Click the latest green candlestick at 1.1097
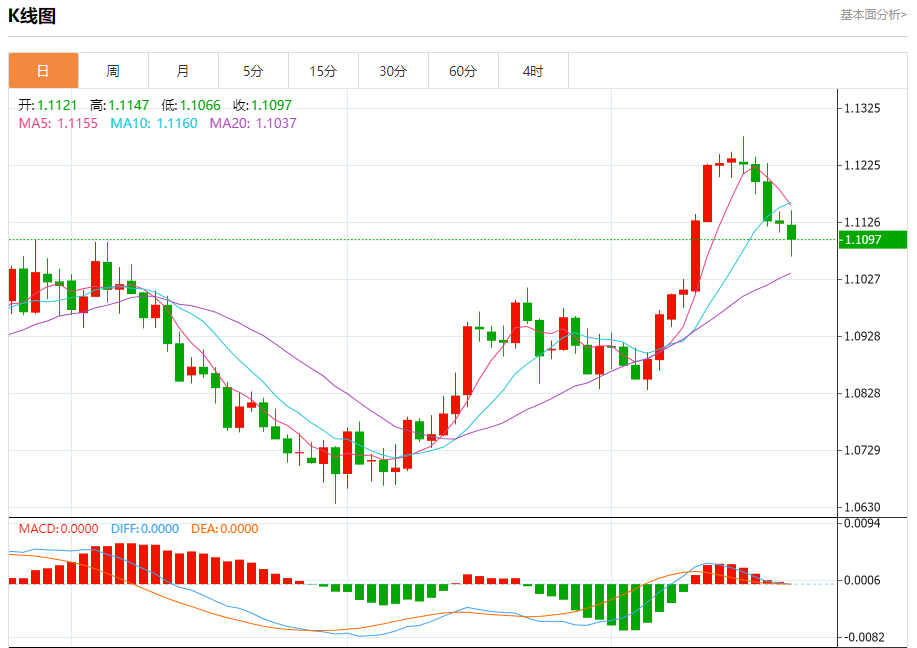The image size is (917, 648). pos(791,232)
